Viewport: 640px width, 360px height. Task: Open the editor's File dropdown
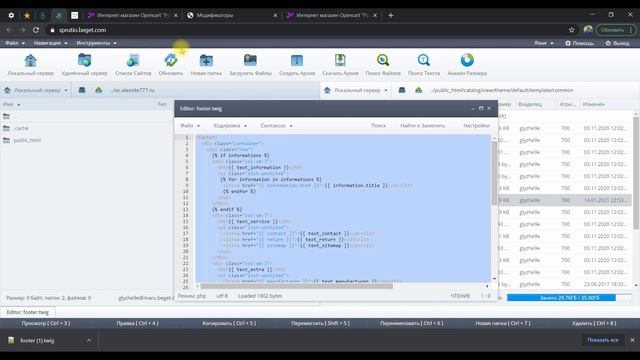(x=190, y=126)
